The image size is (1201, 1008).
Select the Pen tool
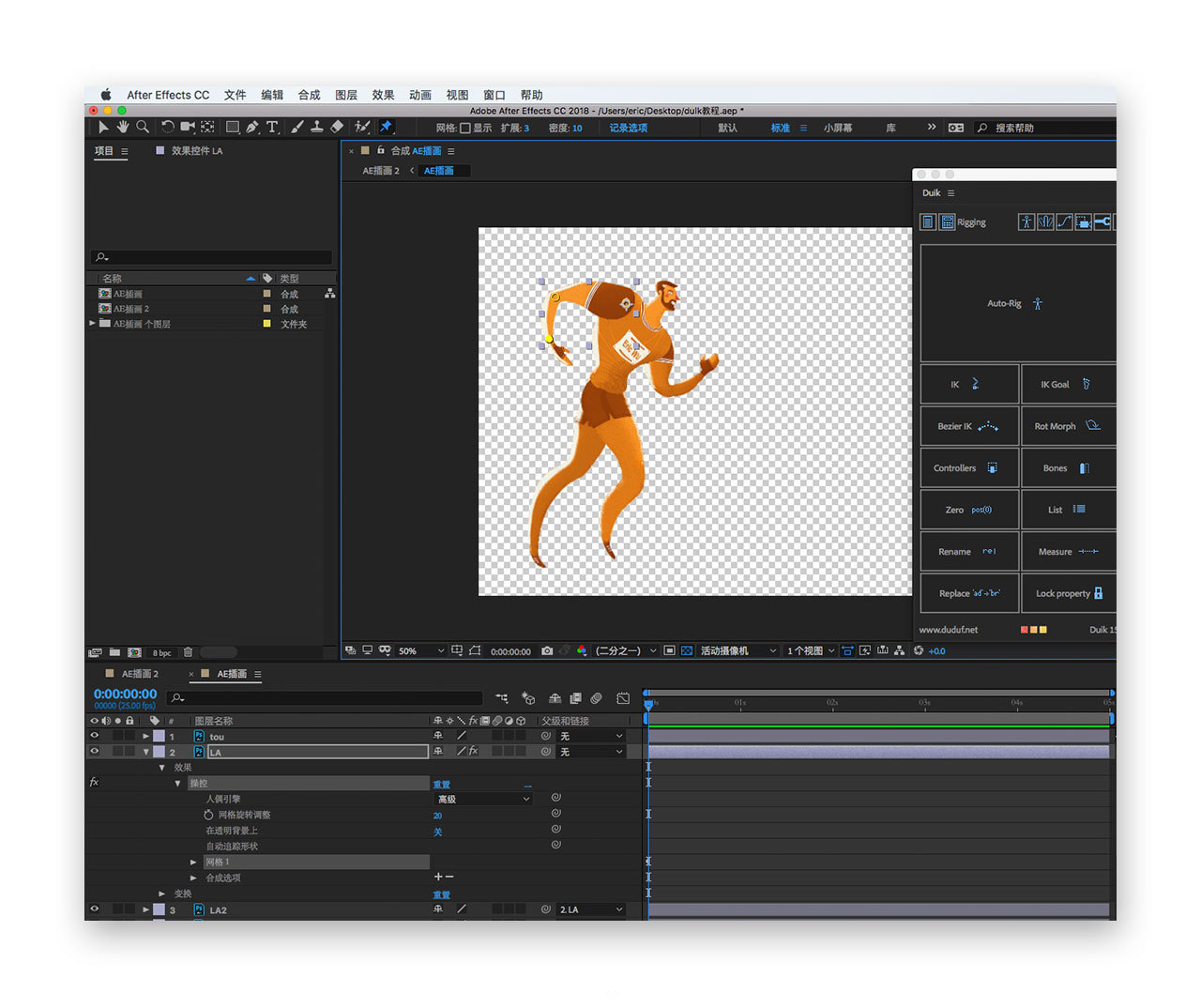[251, 127]
